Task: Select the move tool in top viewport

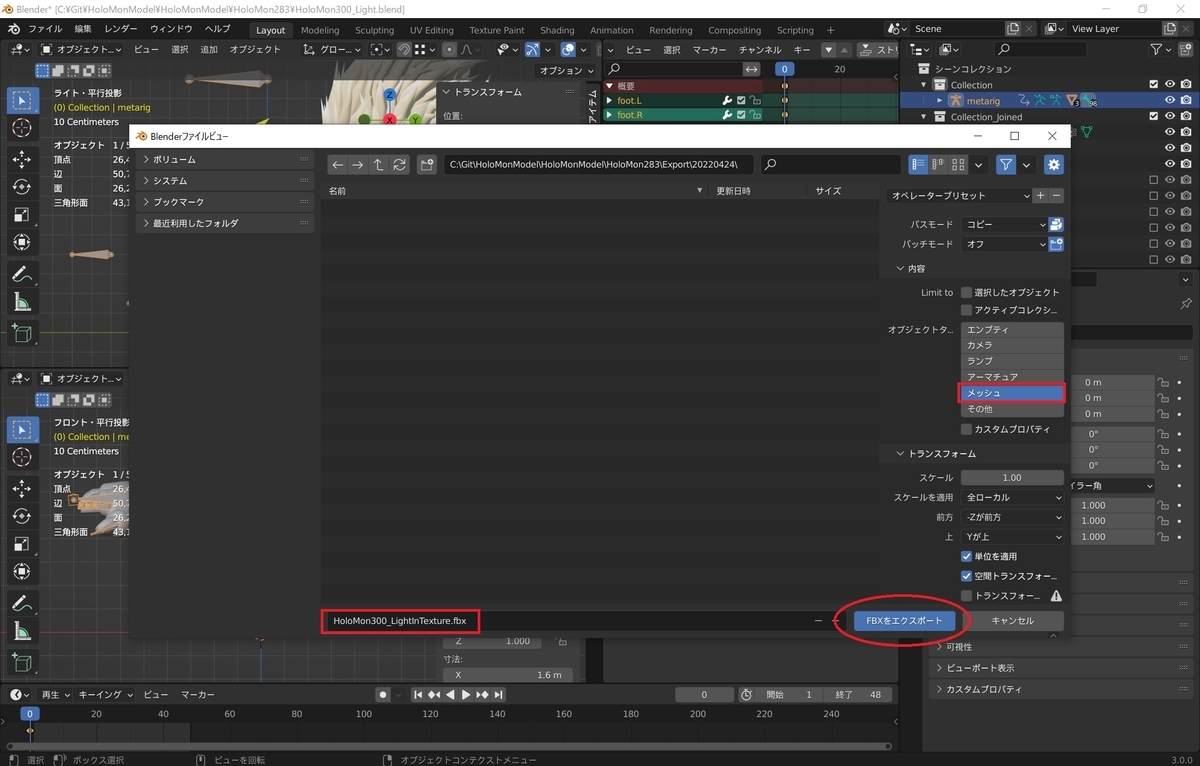Action: pyautogui.click(x=22, y=159)
